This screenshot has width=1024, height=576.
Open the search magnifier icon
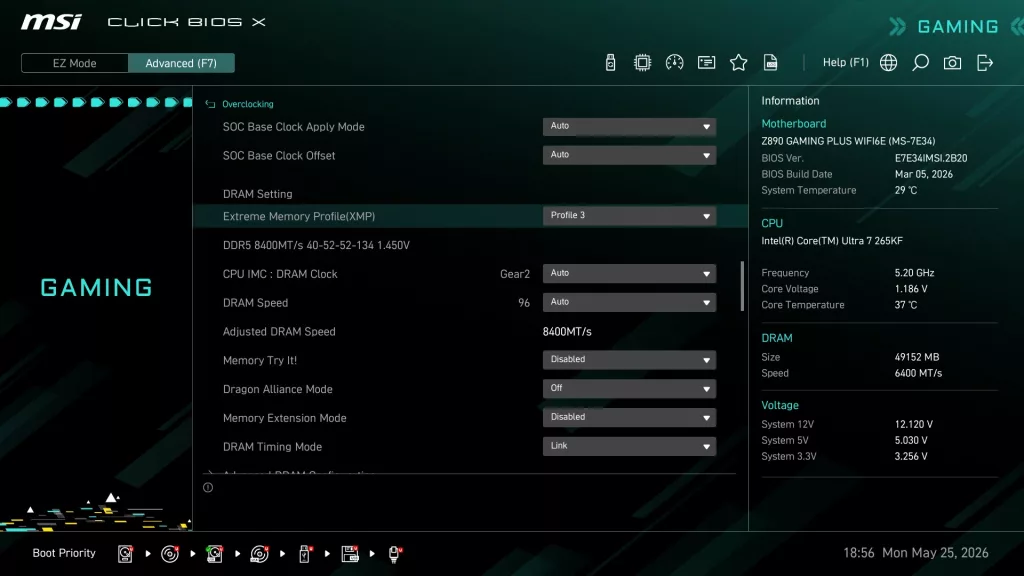click(x=920, y=63)
